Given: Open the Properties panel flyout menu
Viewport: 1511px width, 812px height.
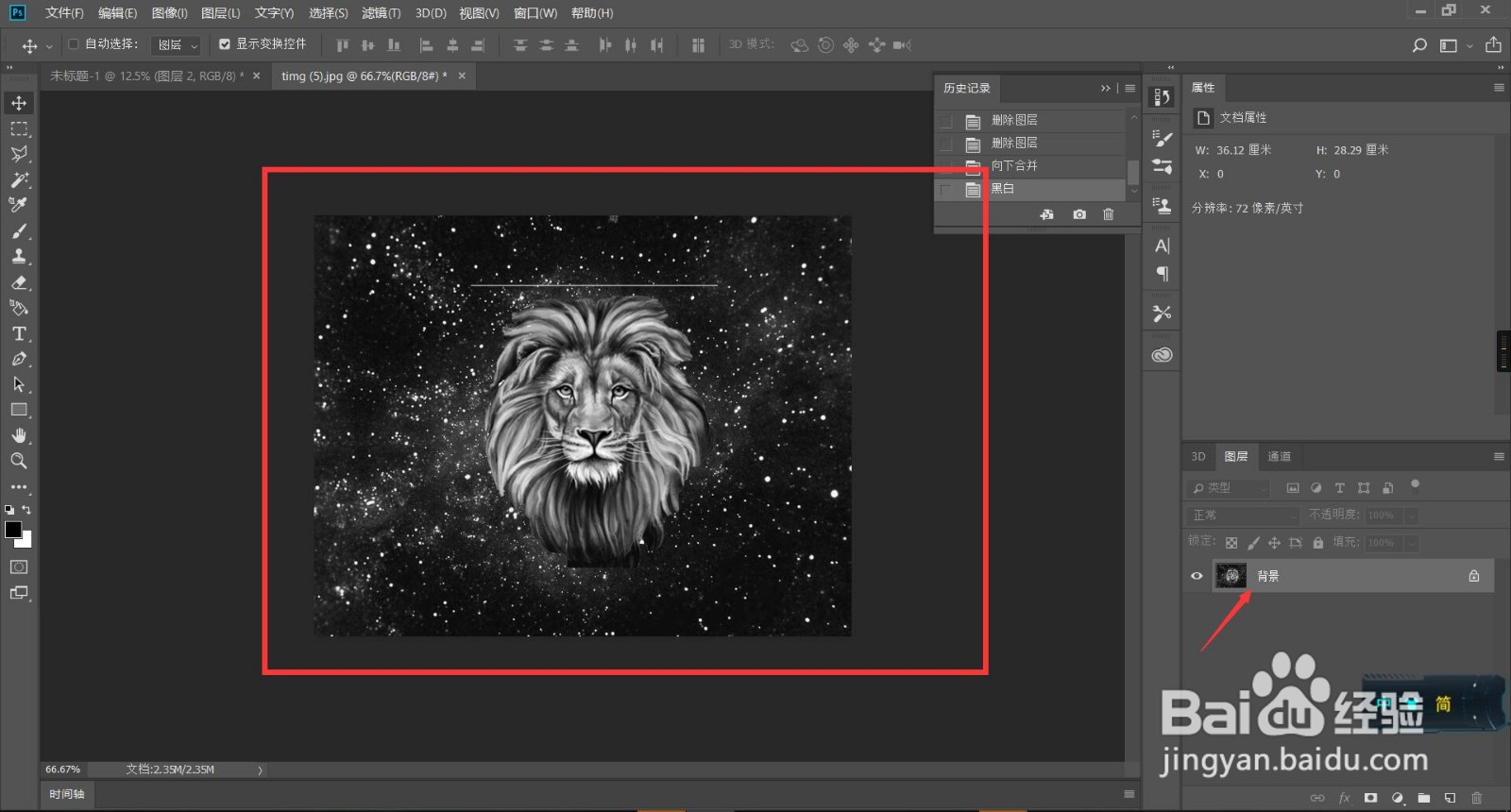Looking at the screenshot, I should pos(1499,87).
